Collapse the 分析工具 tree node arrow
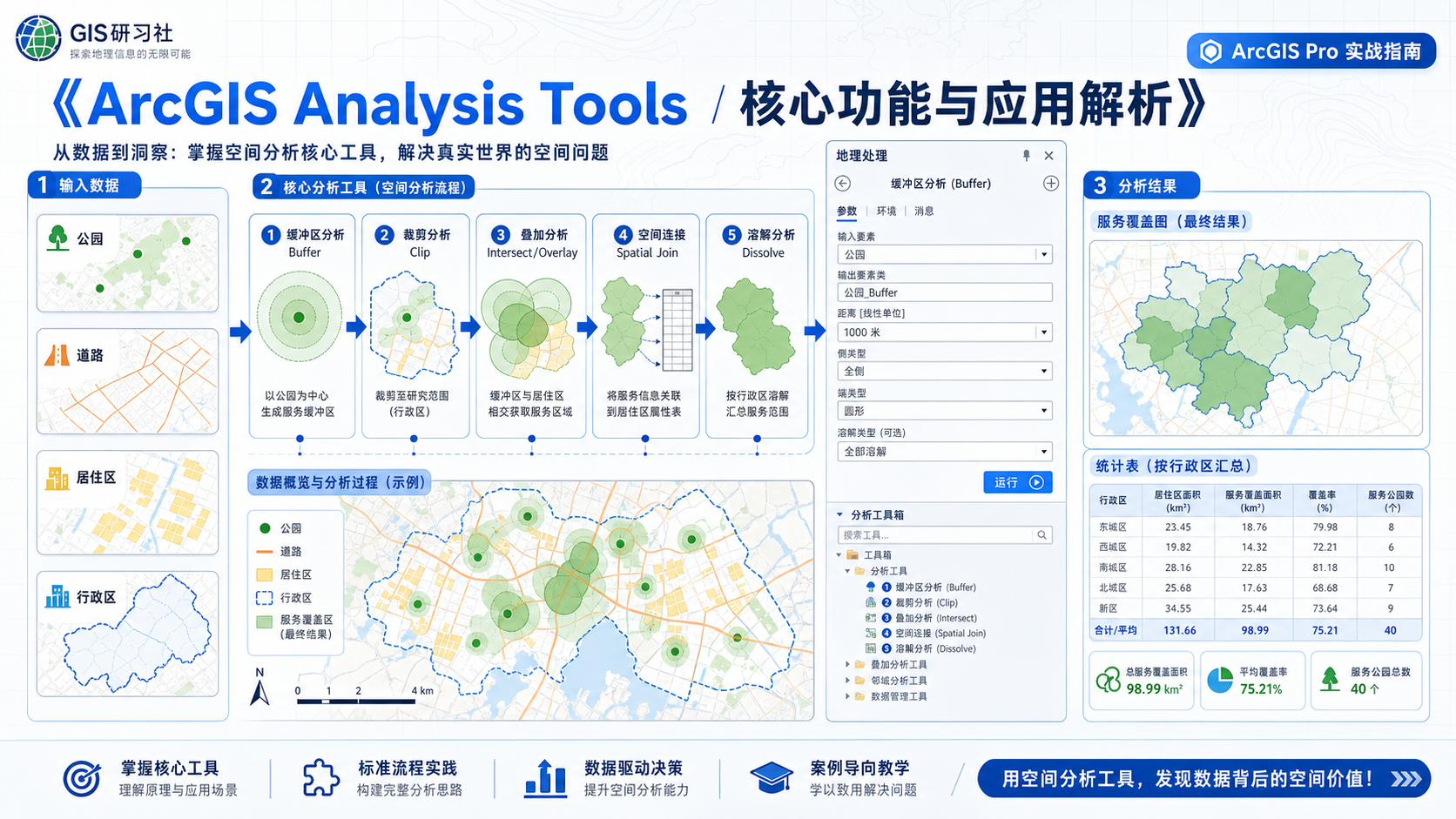 pyautogui.click(x=847, y=571)
